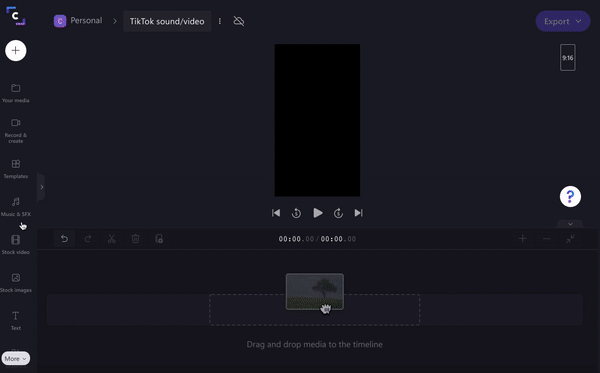Screen dimensions: 600x373
Task: Forward five seconds
Action: pyautogui.click(x=338, y=213)
